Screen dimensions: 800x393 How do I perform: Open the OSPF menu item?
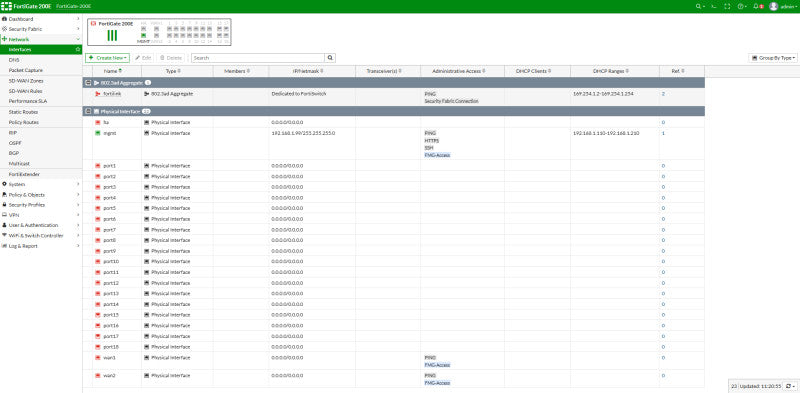(41, 143)
